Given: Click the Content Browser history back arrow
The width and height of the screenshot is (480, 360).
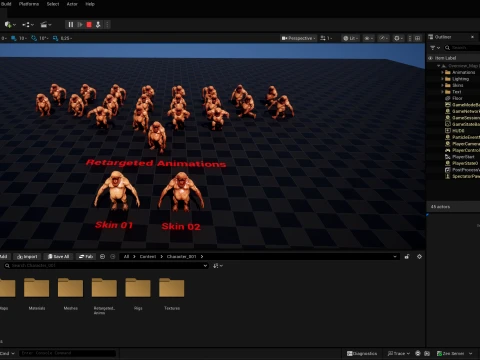Looking at the screenshot, I should [x=102, y=257].
